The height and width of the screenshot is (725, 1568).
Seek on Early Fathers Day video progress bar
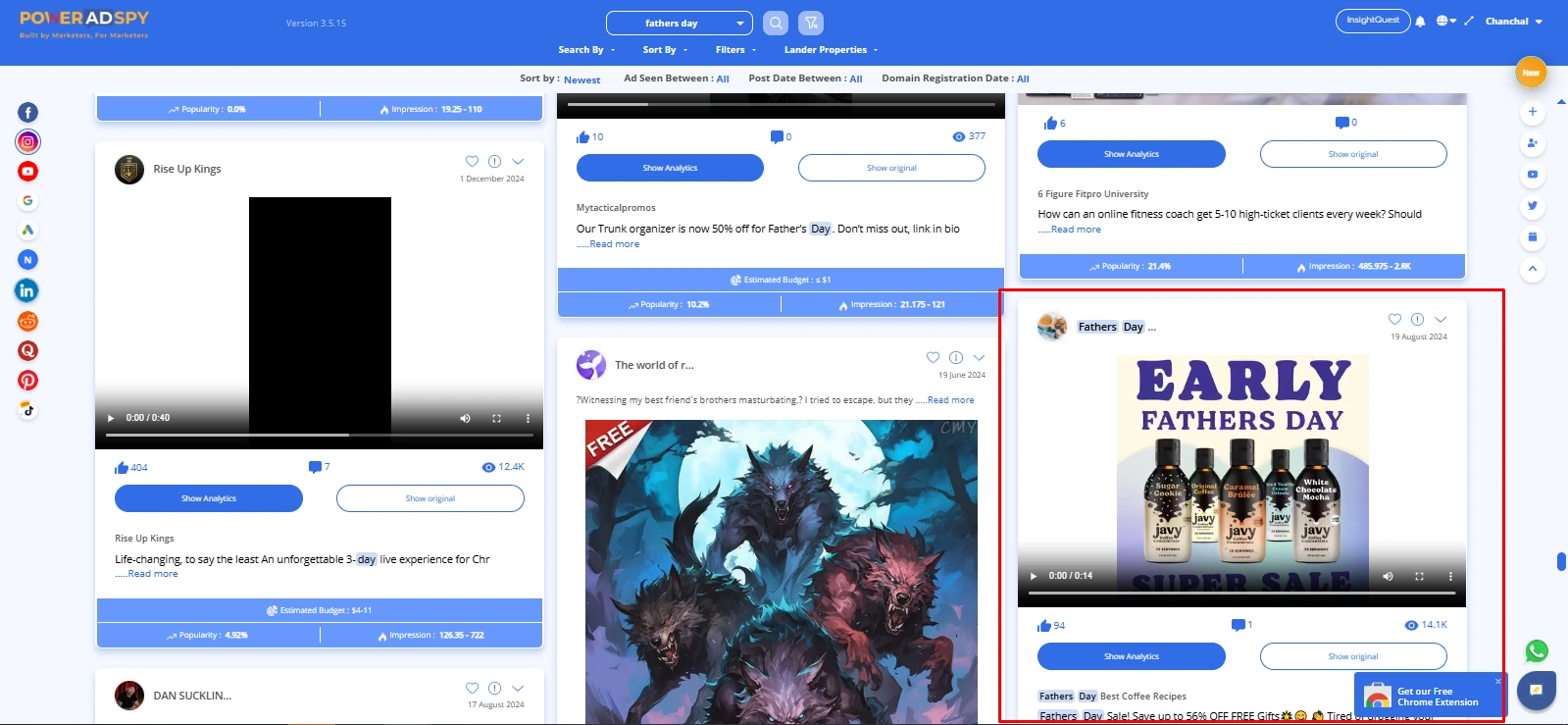point(1241,593)
